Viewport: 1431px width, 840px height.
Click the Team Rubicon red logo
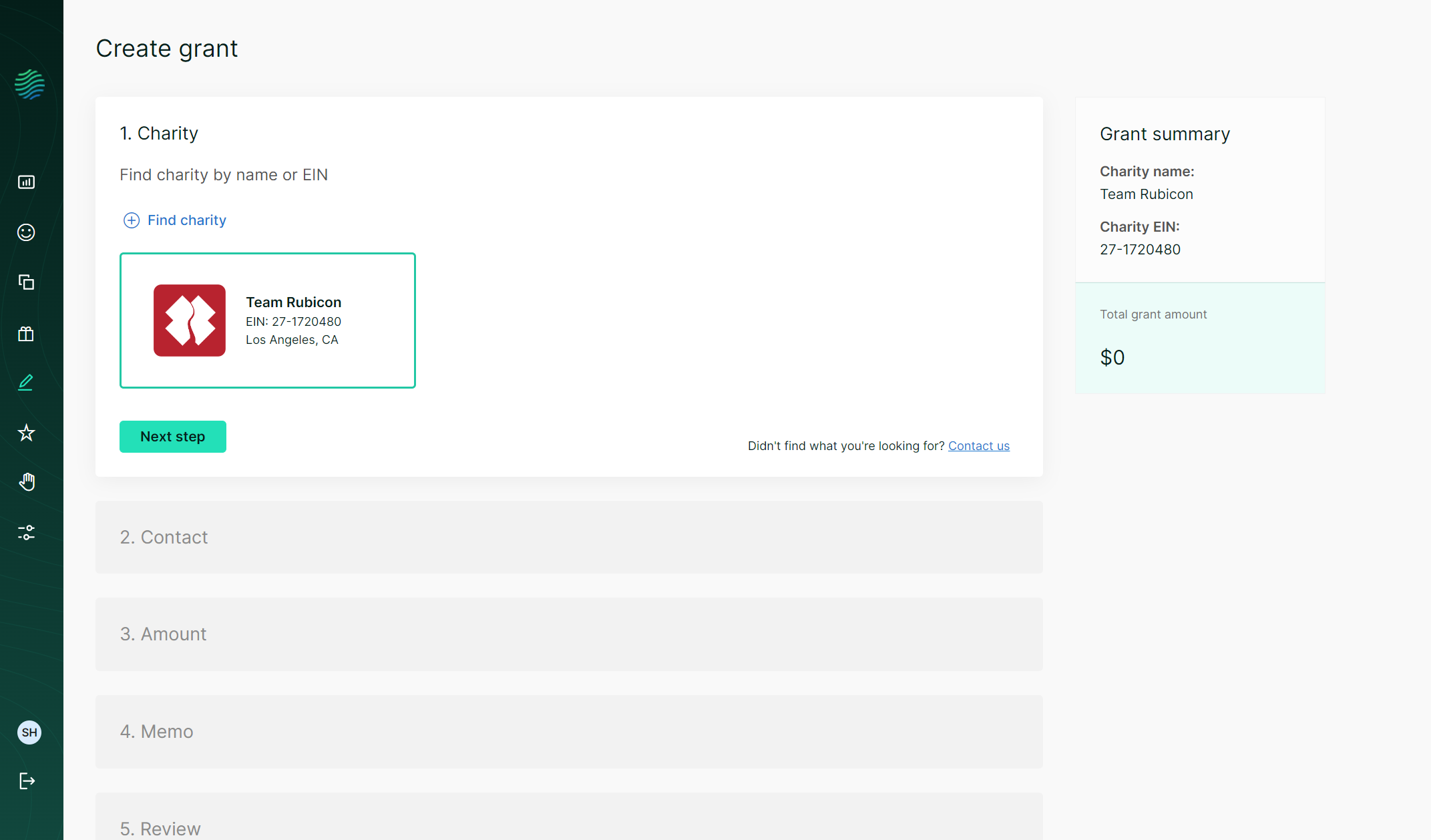point(190,321)
